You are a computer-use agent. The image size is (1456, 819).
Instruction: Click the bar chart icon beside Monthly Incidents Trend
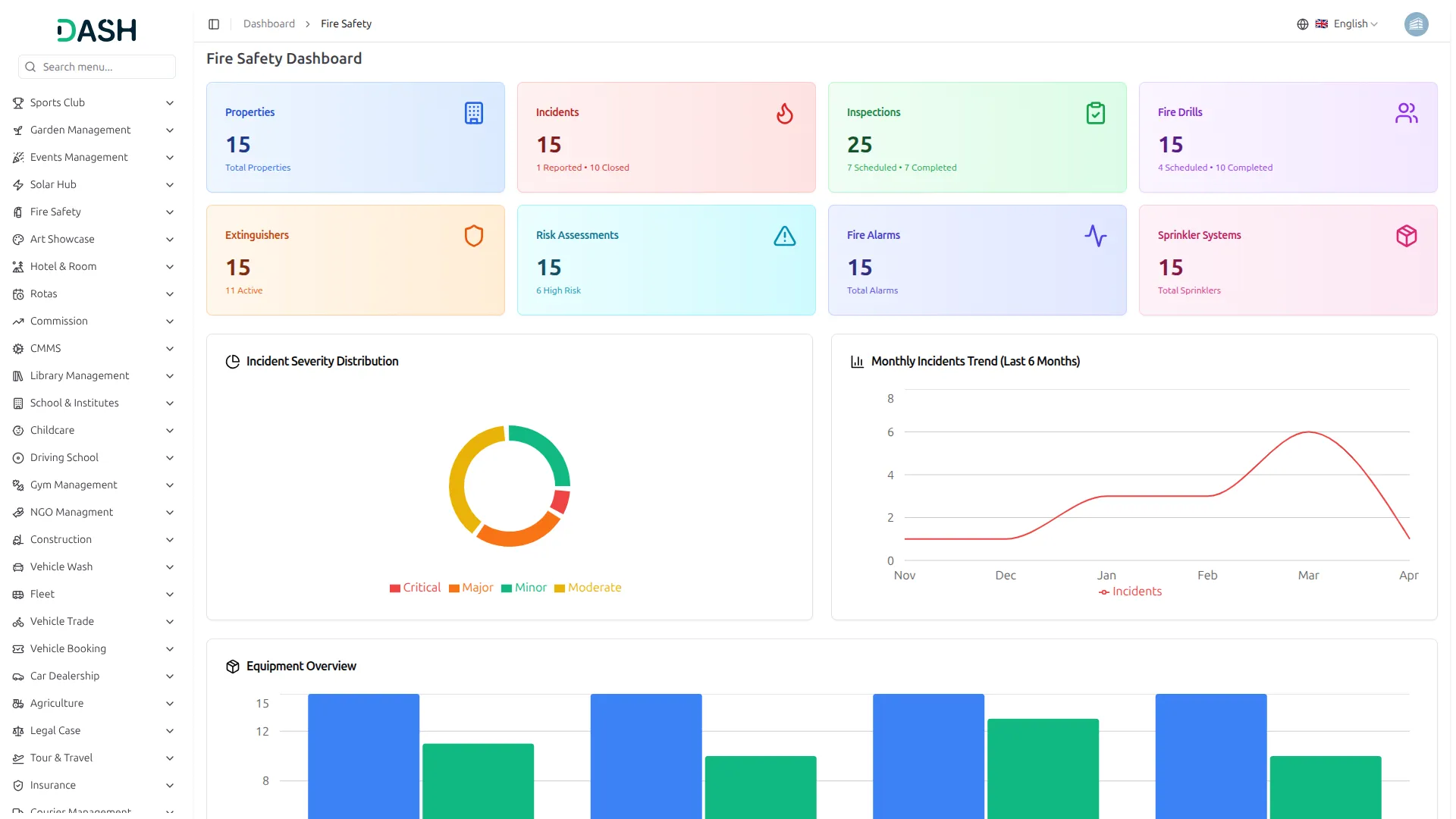tap(858, 362)
